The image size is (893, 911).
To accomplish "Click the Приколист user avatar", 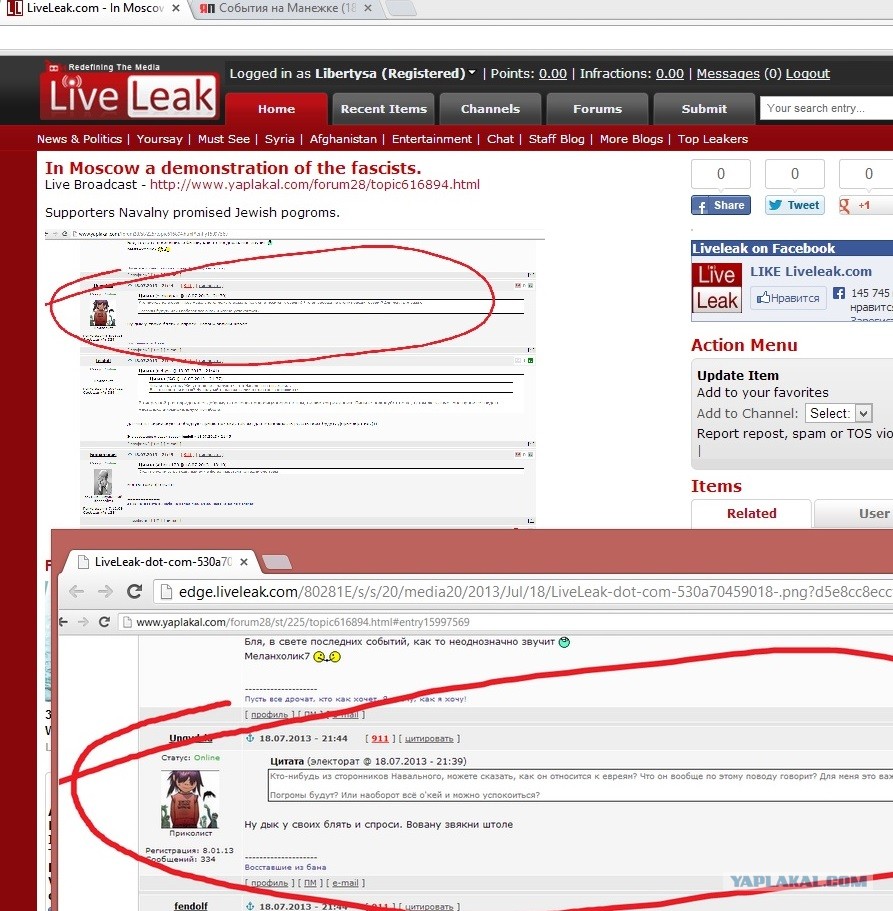I will [190, 799].
